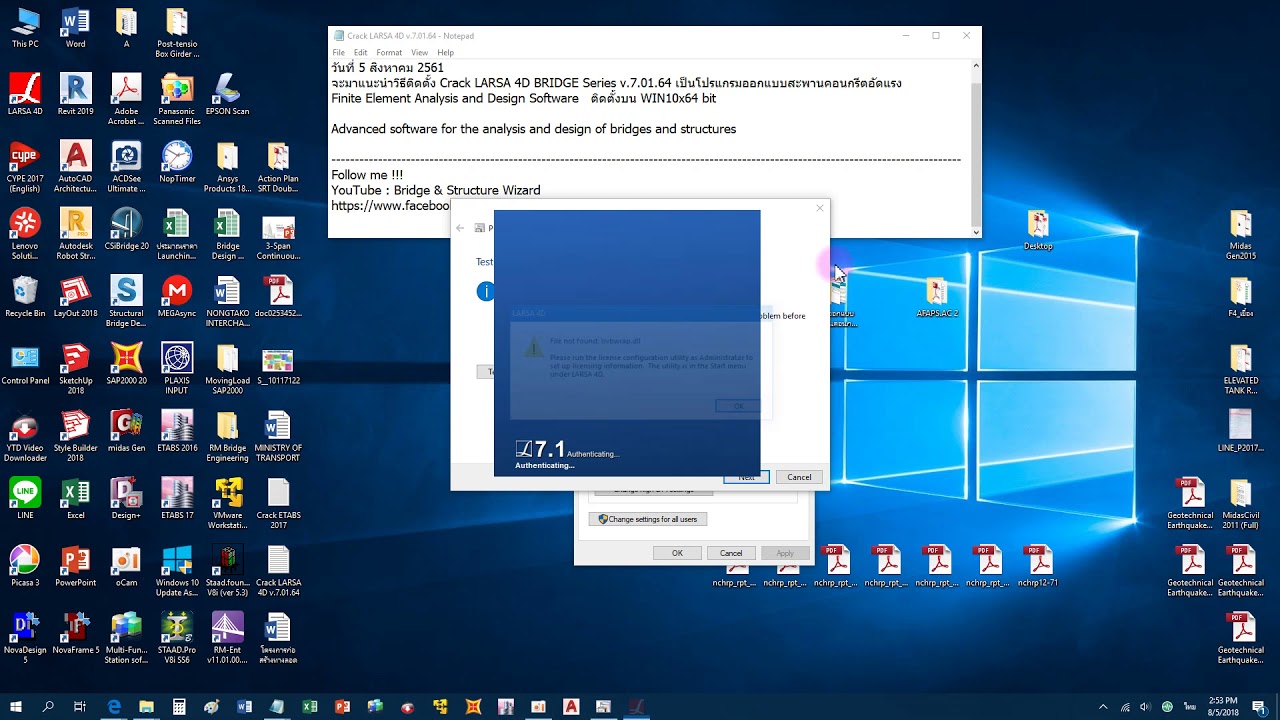Open the Revit 2019 desktop icon
The width and height of the screenshot is (1280, 720).
pos(76,95)
